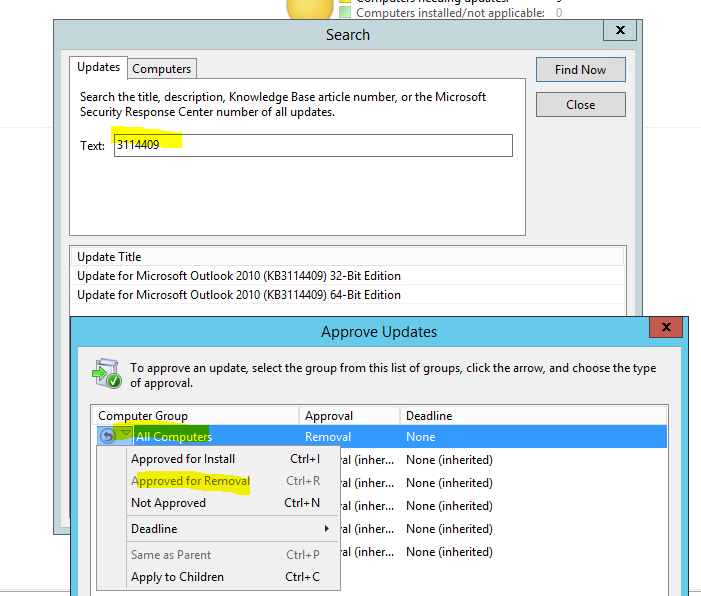This screenshot has width=701, height=596.
Task: Click Same as Parent menu entry
Action: (219, 555)
